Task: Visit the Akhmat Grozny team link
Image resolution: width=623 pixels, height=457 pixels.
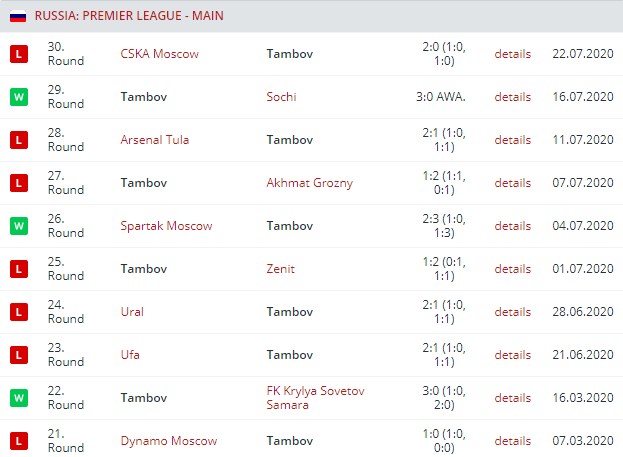Action: coord(309,183)
